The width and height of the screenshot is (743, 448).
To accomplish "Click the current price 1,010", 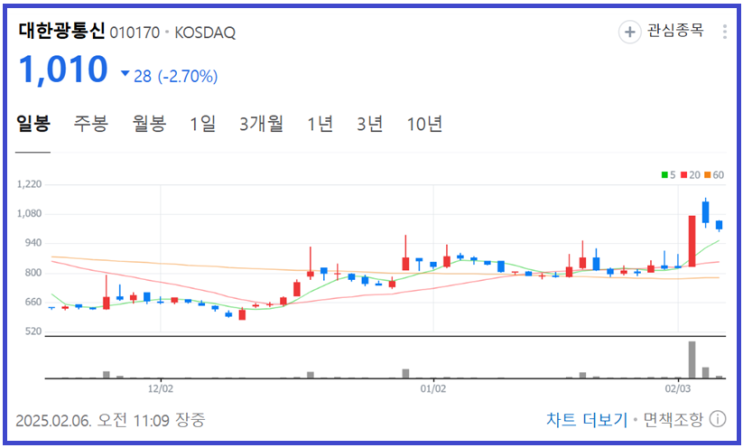I will click(x=63, y=70).
